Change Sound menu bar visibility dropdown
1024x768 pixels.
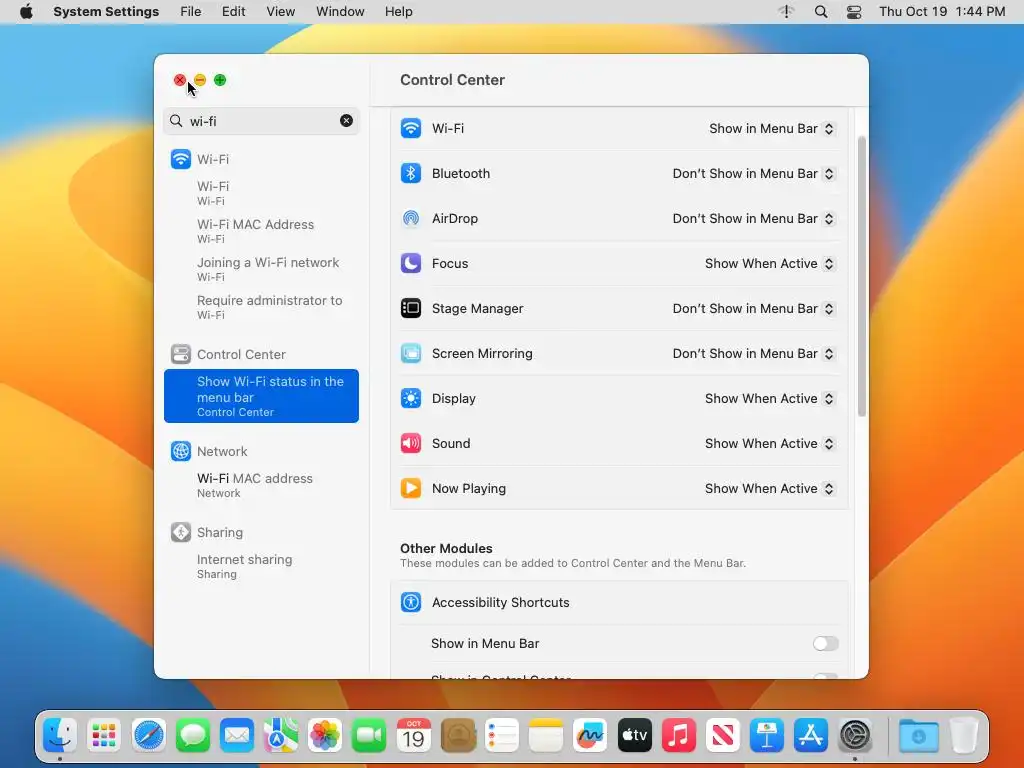click(x=770, y=444)
